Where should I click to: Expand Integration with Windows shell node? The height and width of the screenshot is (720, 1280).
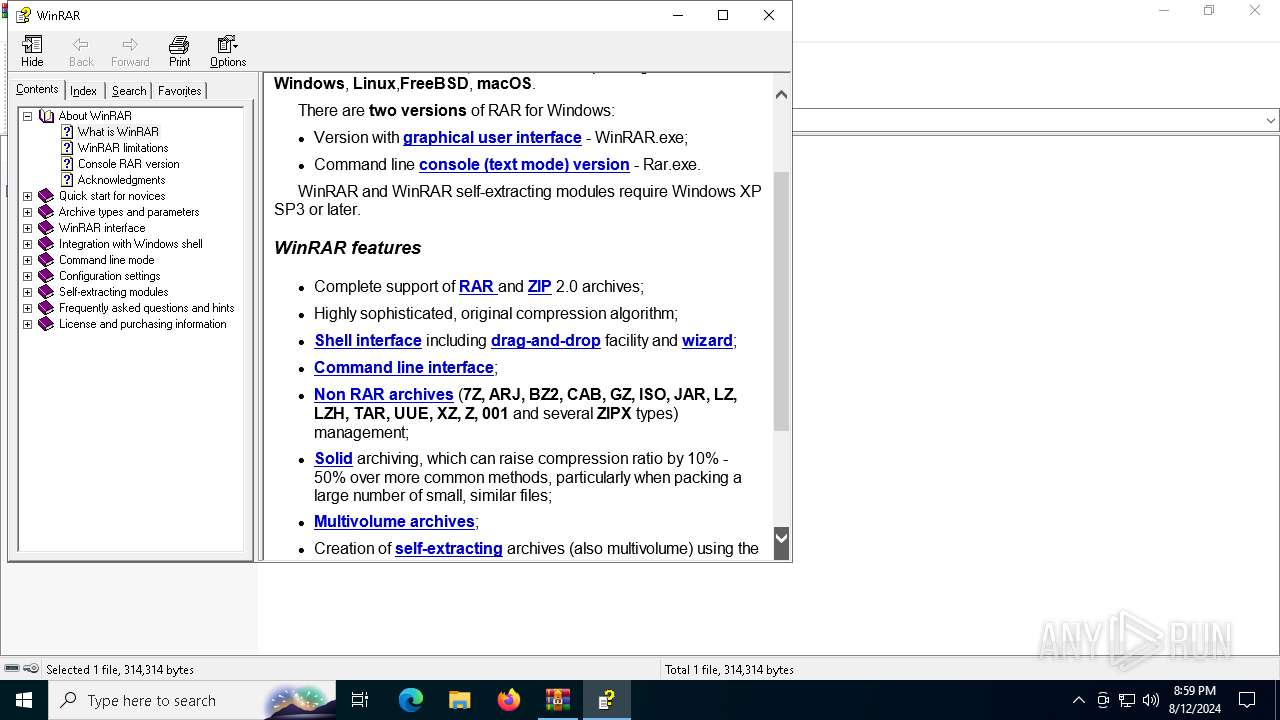(28, 244)
